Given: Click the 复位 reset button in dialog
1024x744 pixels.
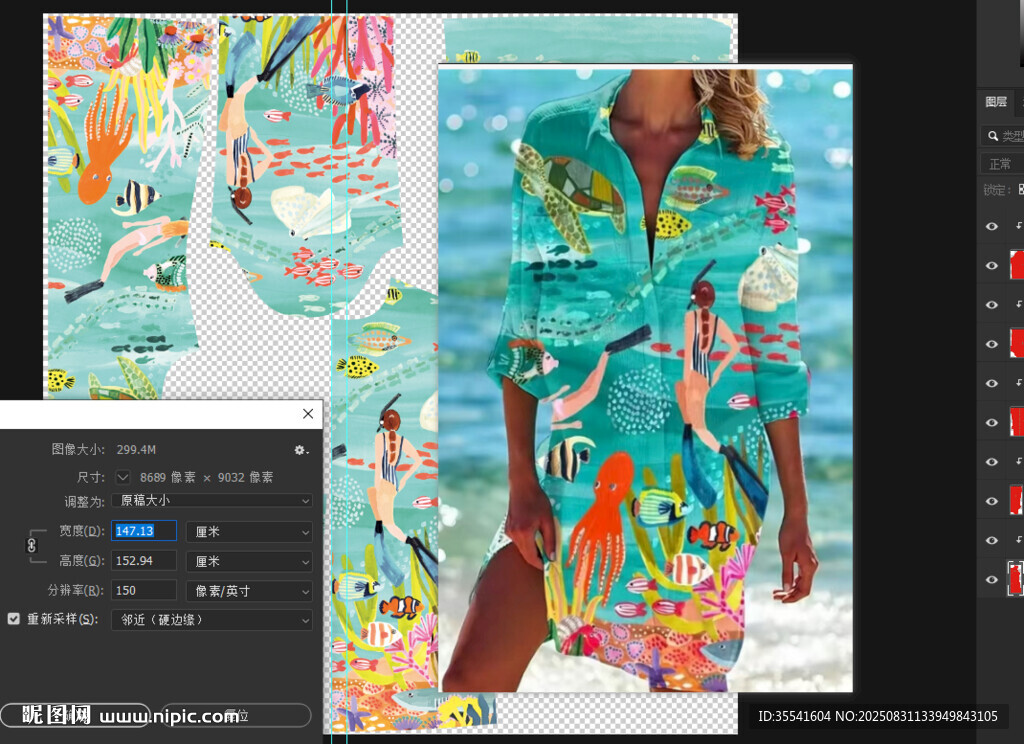Looking at the screenshot, I should click(x=236, y=715).
